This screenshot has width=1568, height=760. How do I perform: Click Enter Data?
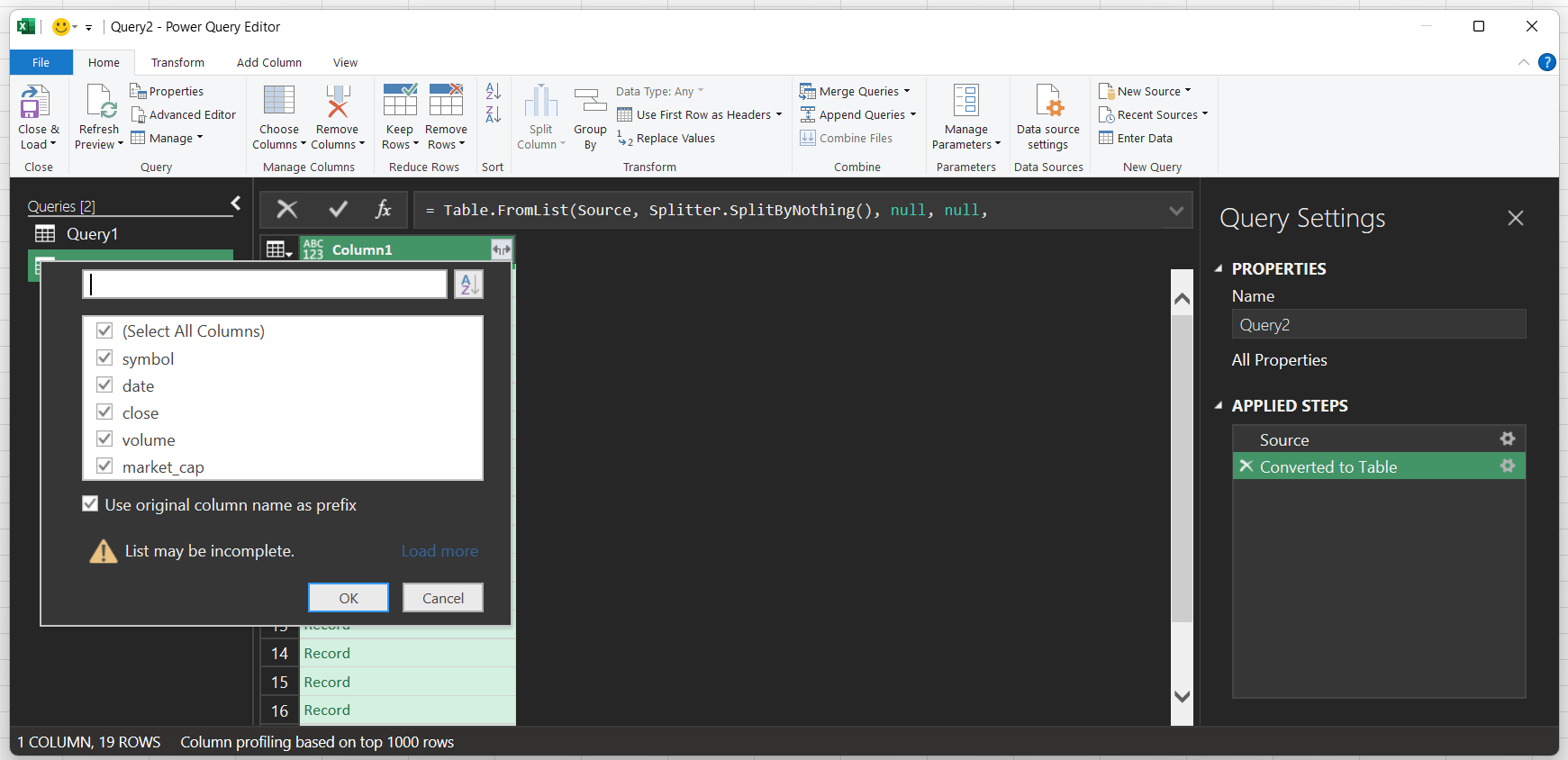(x=1136, y=138)
